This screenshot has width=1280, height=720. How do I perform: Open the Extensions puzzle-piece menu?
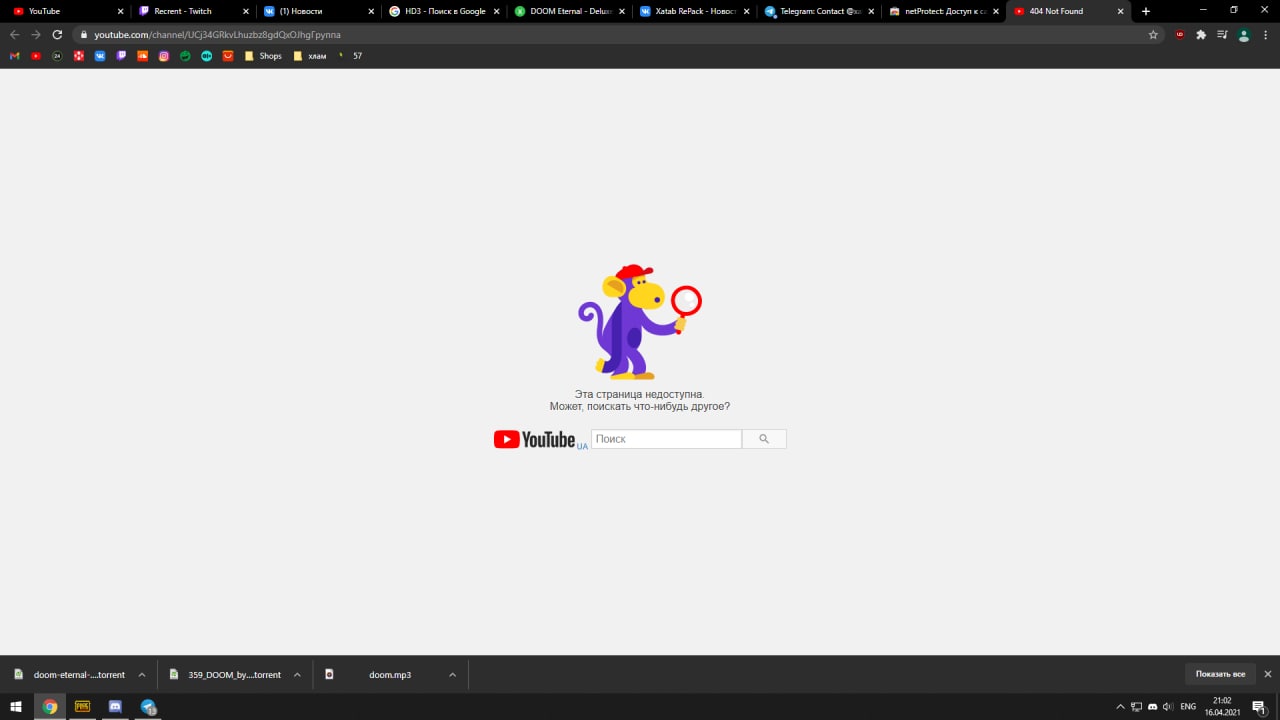pyautogui.click(x=1201, y=34)
